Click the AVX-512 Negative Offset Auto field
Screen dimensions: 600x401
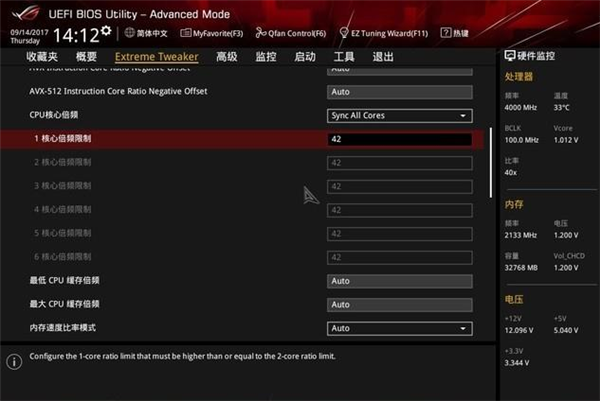pyautogui.click(x=400, y=92)
